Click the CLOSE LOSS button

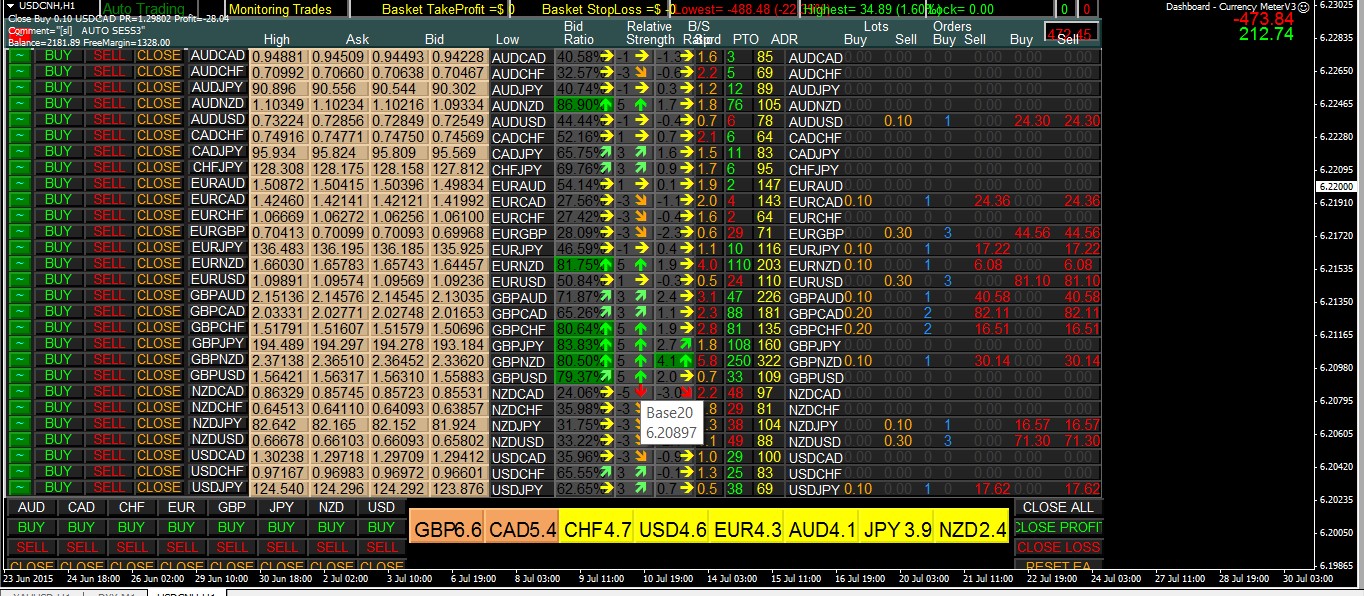pos(1058,547)
